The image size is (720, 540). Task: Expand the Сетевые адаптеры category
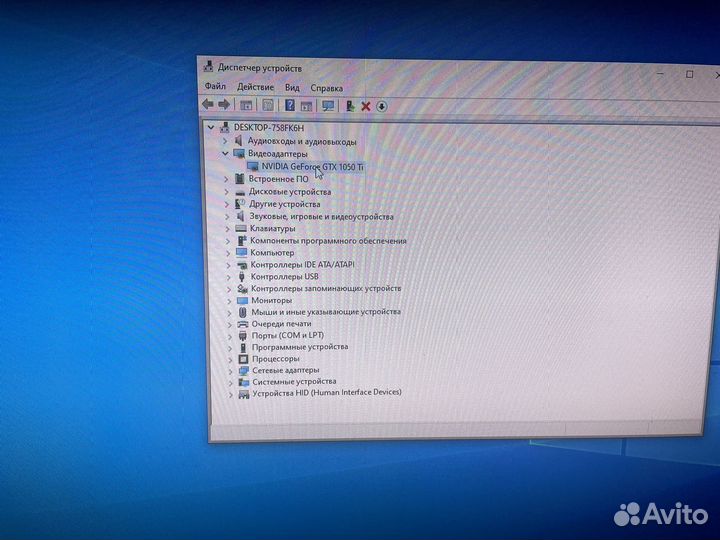point(229,371)
